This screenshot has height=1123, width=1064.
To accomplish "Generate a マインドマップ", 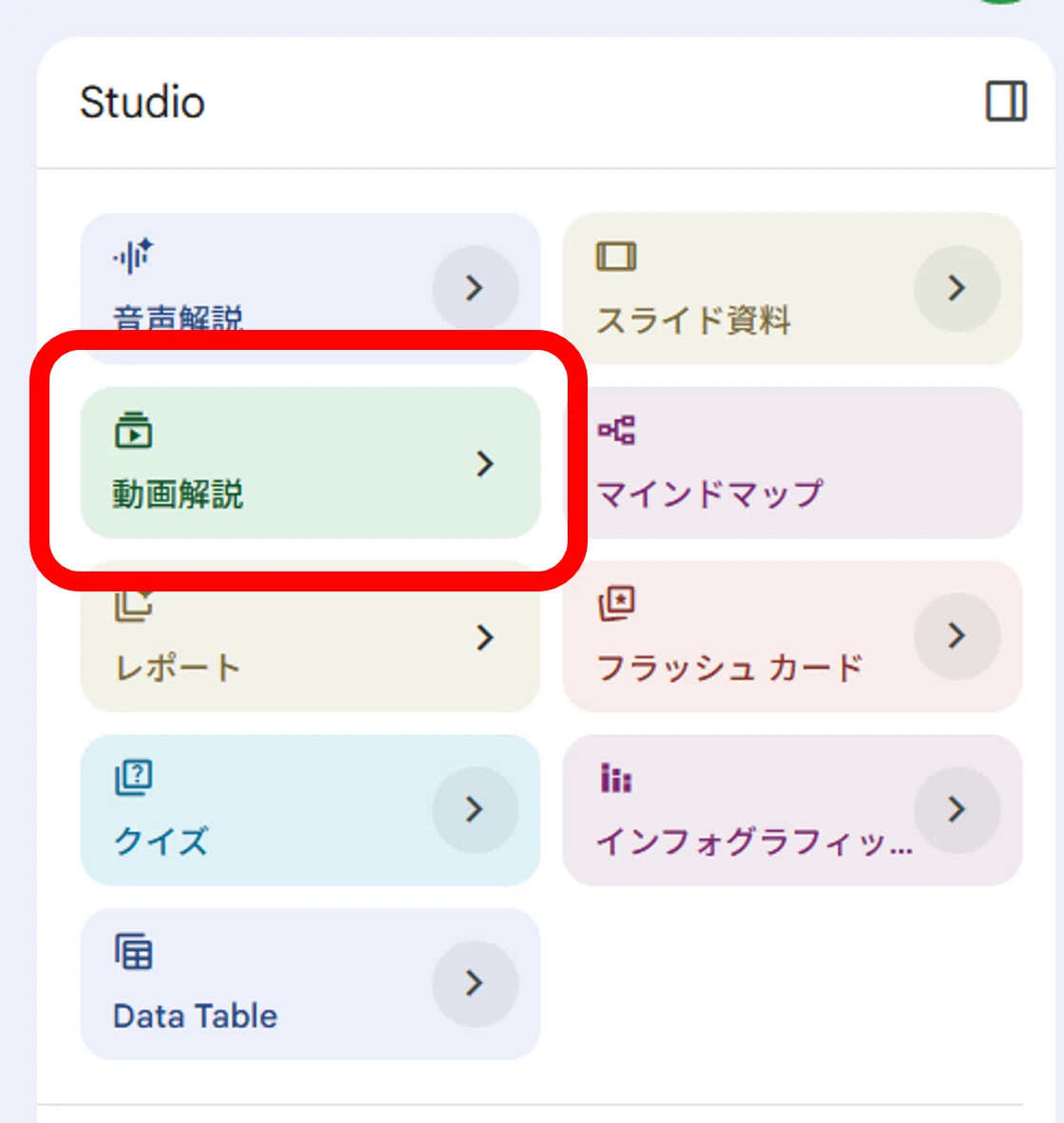I will (x=792, y=463).
